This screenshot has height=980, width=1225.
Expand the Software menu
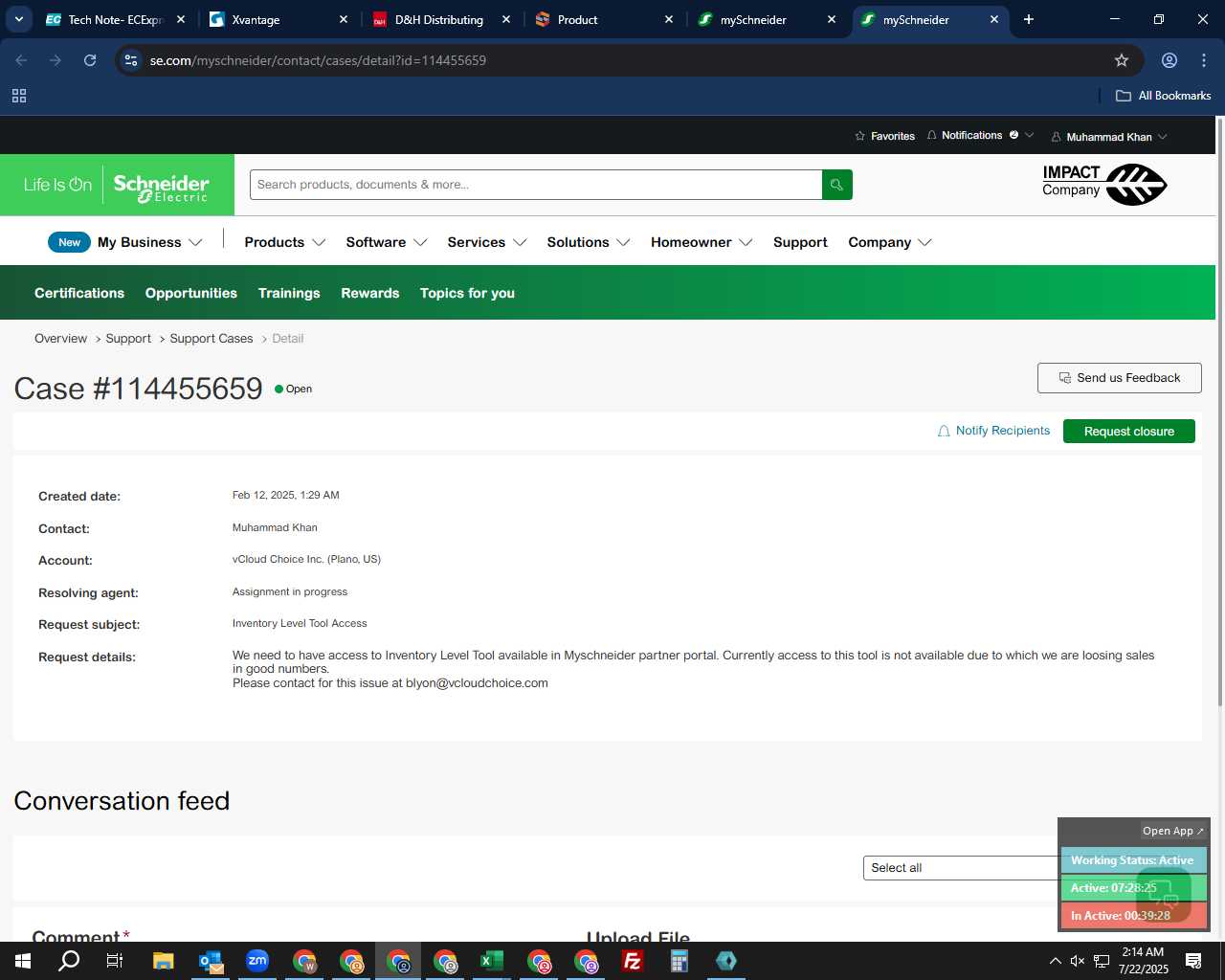click(387, 242)
